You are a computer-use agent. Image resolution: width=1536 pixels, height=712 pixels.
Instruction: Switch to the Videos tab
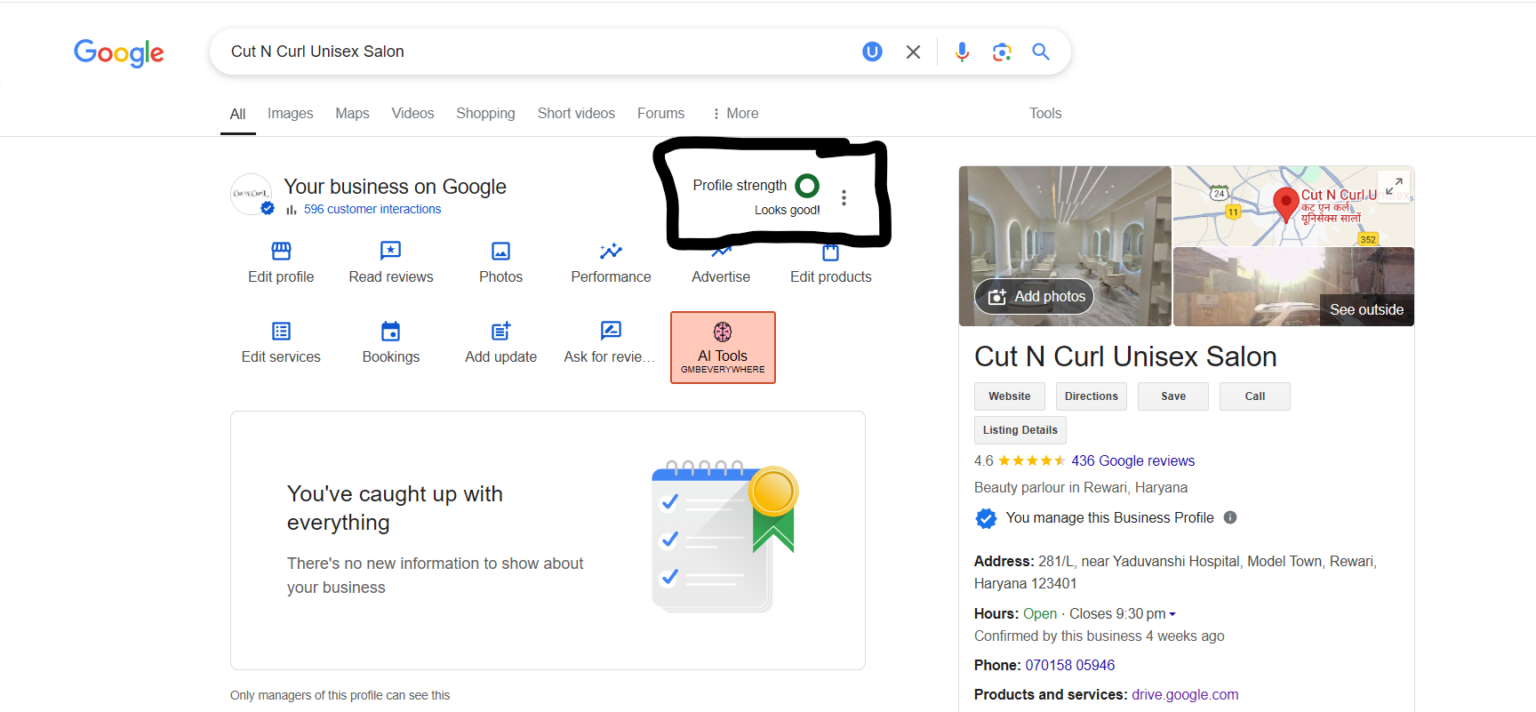point(413,113)
